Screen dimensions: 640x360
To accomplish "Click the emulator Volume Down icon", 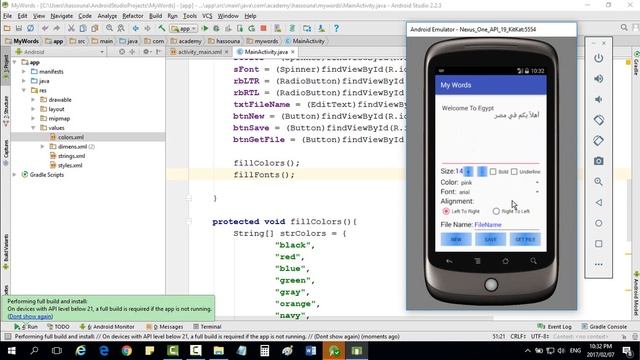I will tap(598, 100).
